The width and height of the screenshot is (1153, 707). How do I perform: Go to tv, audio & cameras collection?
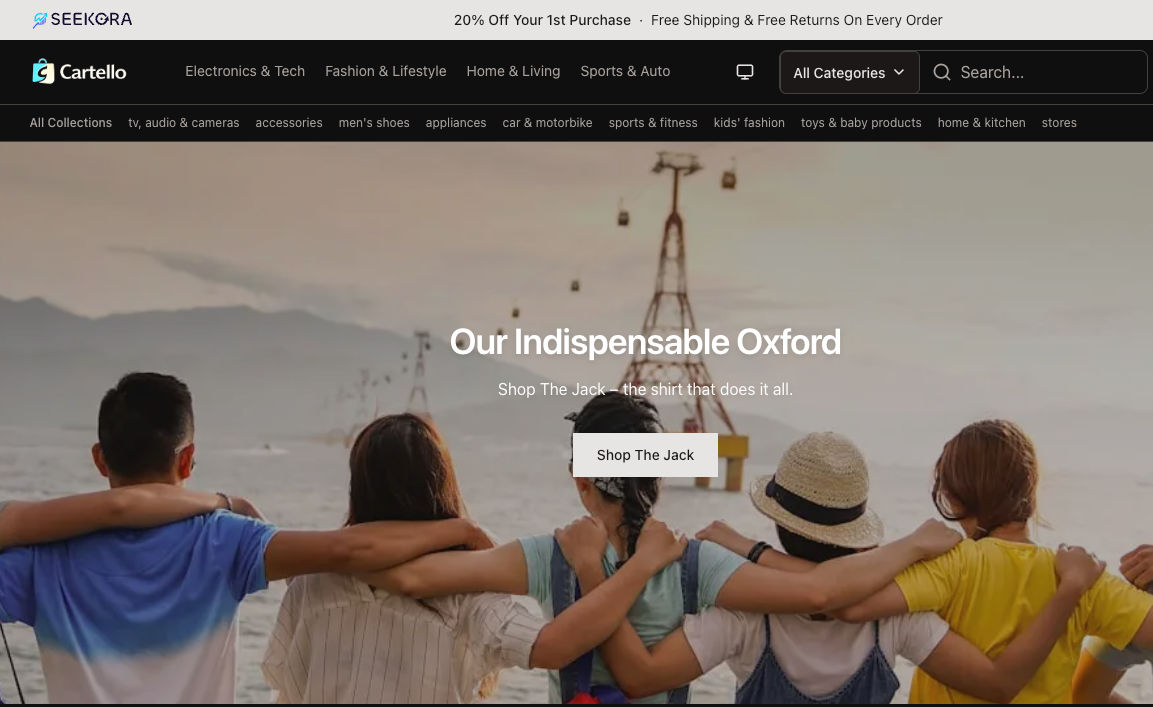click(184, 123)
